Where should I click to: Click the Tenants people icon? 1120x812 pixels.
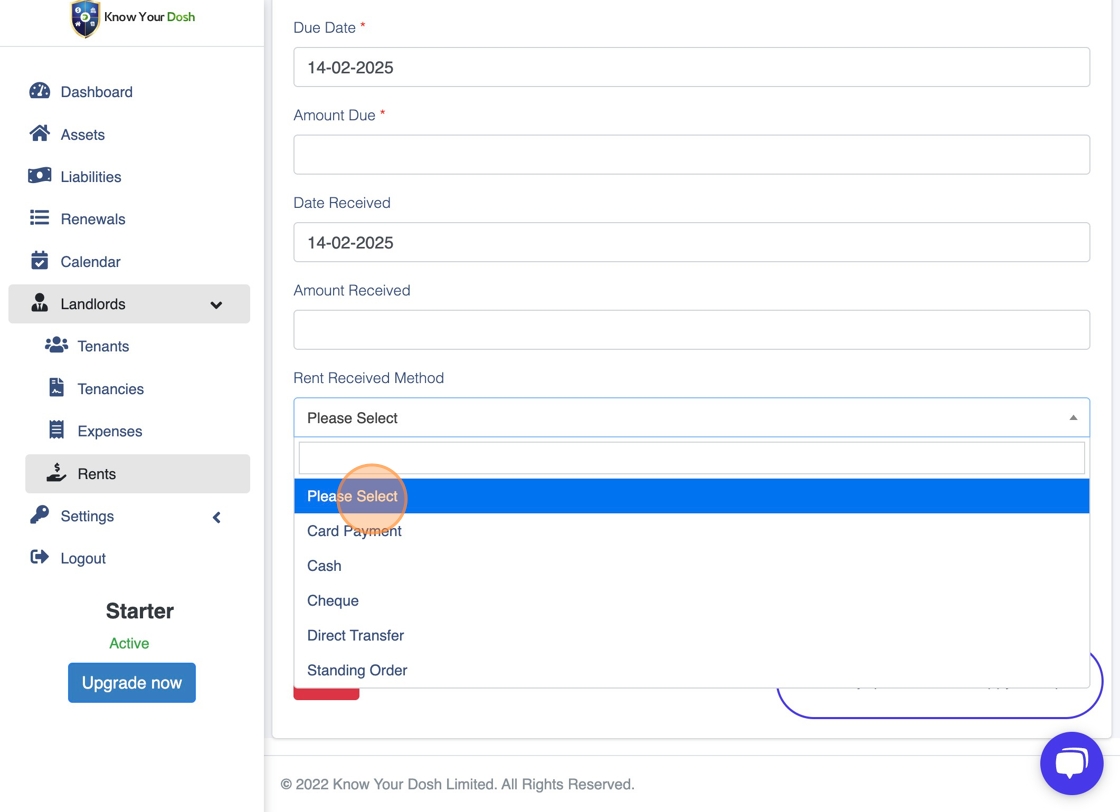(x=57, y=345)
